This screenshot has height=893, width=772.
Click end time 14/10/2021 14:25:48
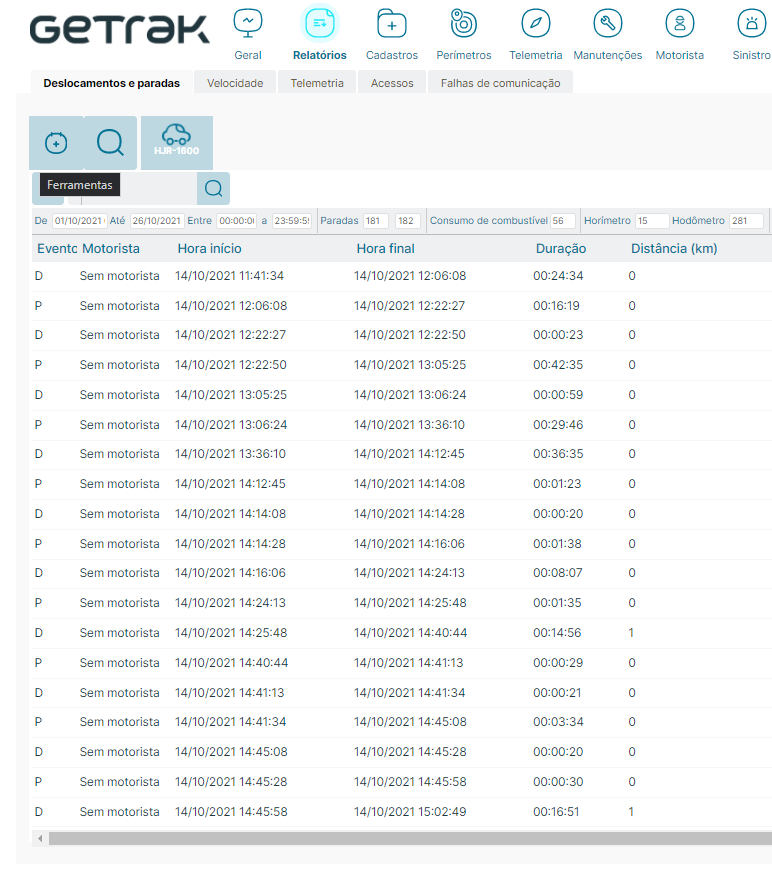(x=410, y=603)
